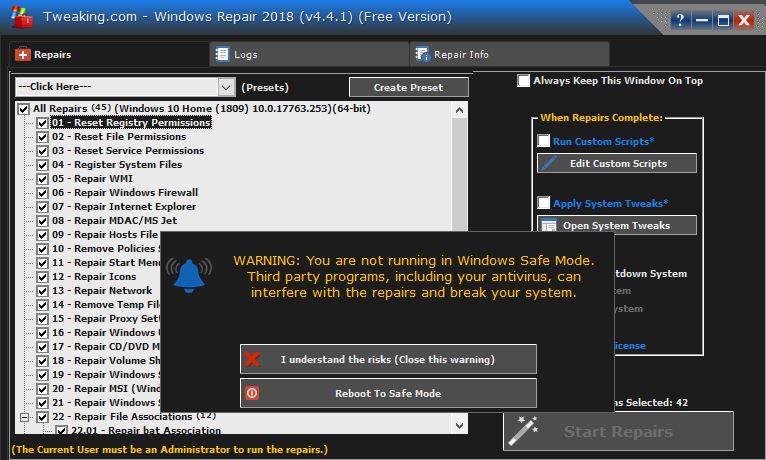Click the dotted grip icon in title bar
The width and height of the screenshot is (766, 460).
click(x=660, y=20)
